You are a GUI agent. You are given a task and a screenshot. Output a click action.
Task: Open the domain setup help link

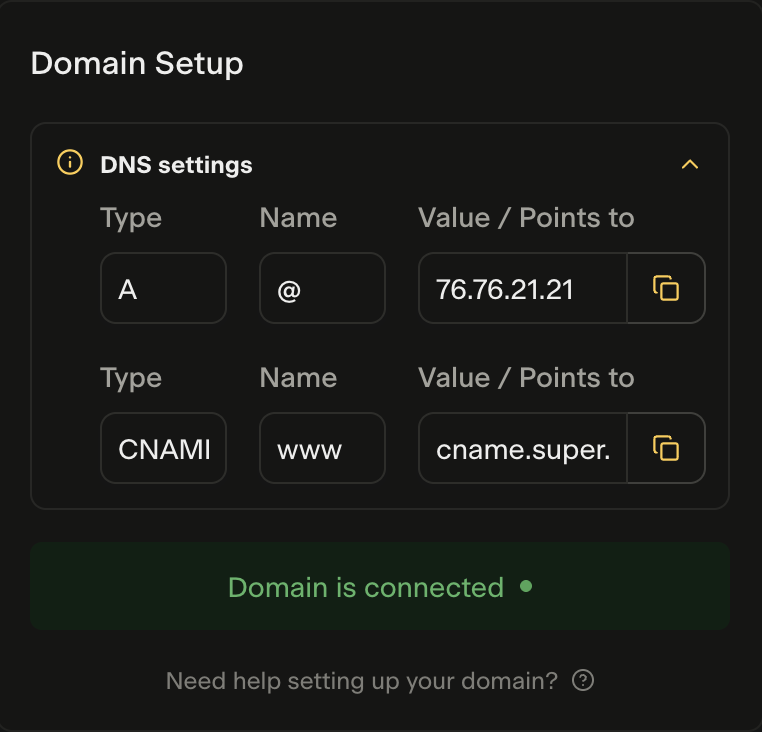tap(361, 681)
